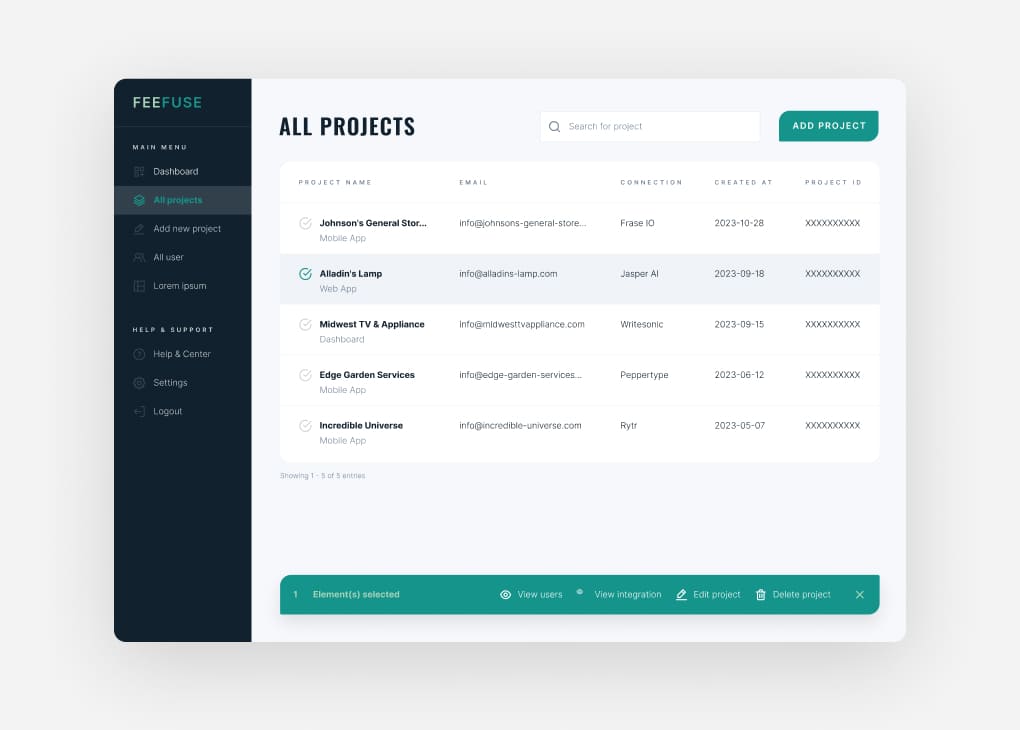Close the selection action bar
The height and width of the screenshot is (730, 1020).
[859, 595]
